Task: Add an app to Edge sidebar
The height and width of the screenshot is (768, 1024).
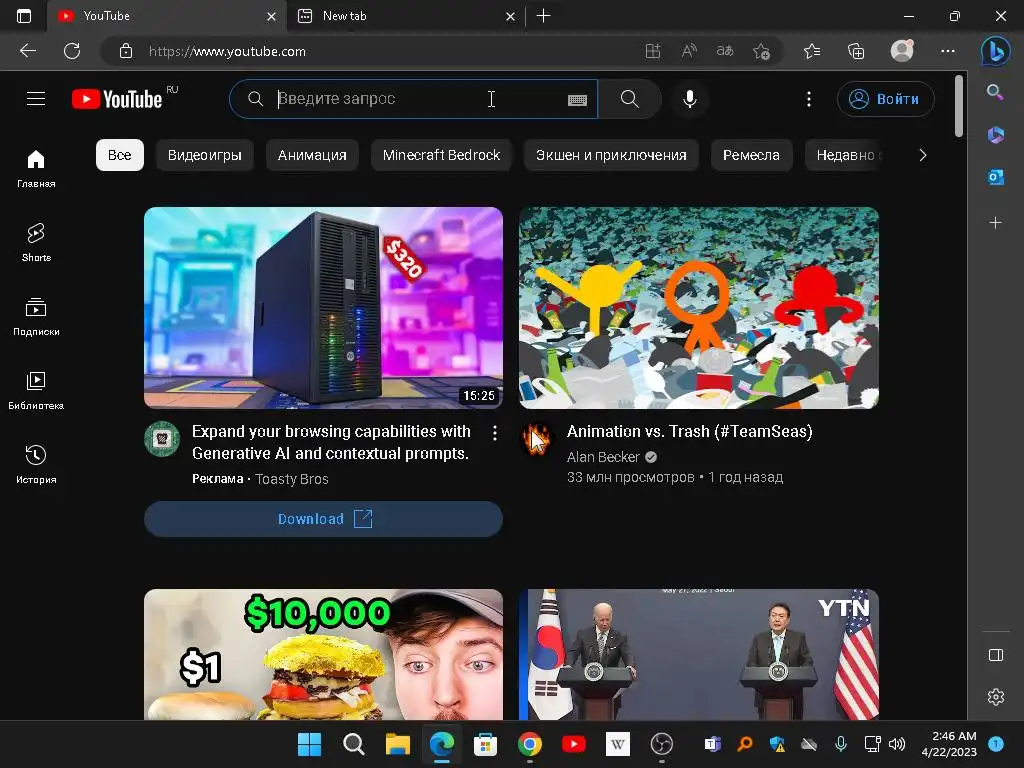Action: coord(995,223)
